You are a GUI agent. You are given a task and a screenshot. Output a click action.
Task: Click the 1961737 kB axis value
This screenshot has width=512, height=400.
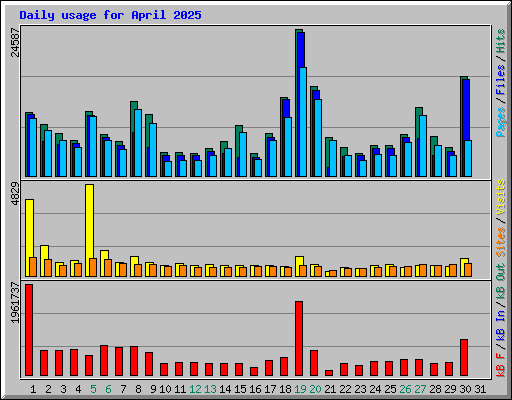click(15, 303)
